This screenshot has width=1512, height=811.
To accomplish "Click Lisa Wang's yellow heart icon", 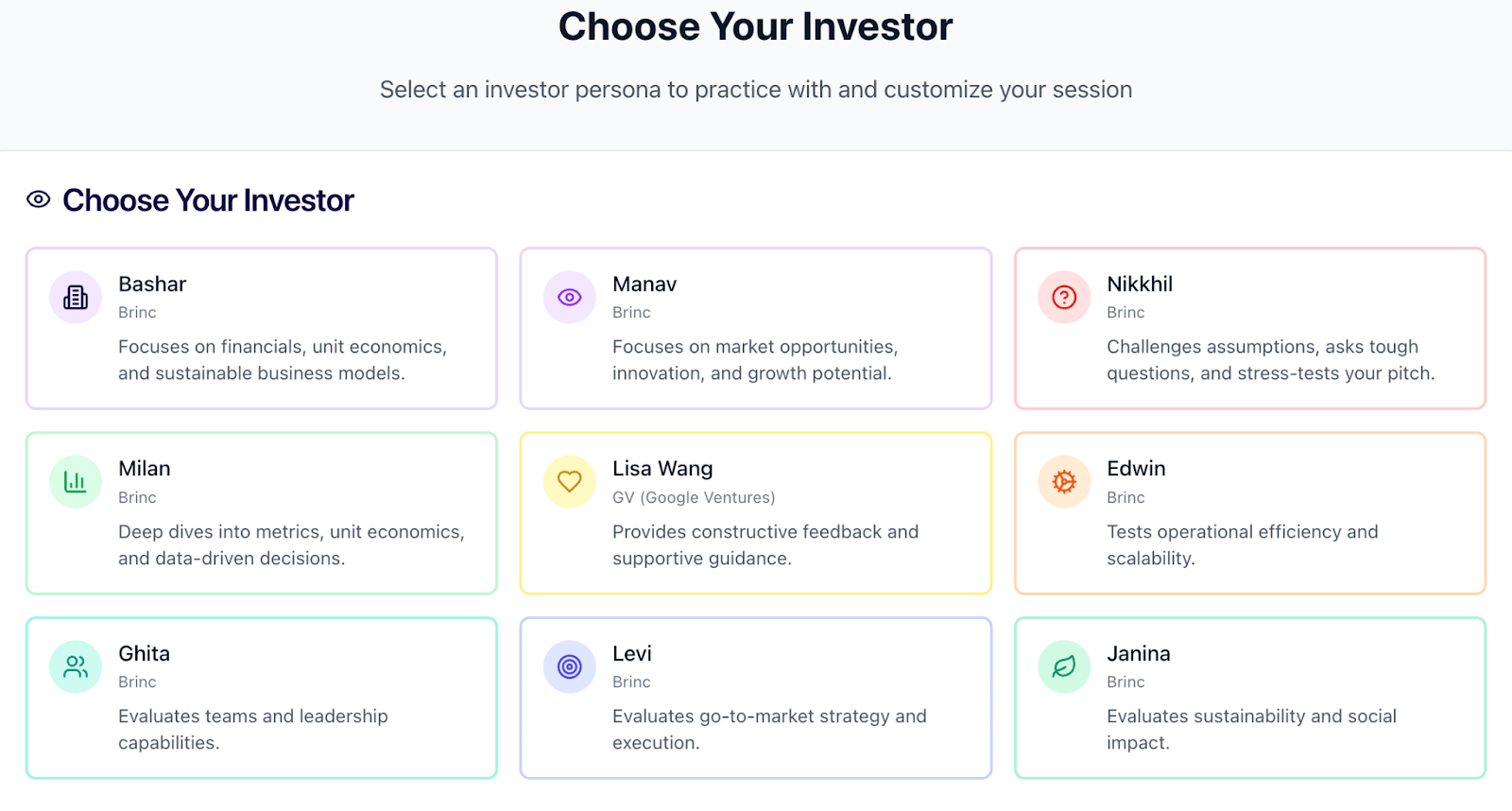I will (569, 482).
